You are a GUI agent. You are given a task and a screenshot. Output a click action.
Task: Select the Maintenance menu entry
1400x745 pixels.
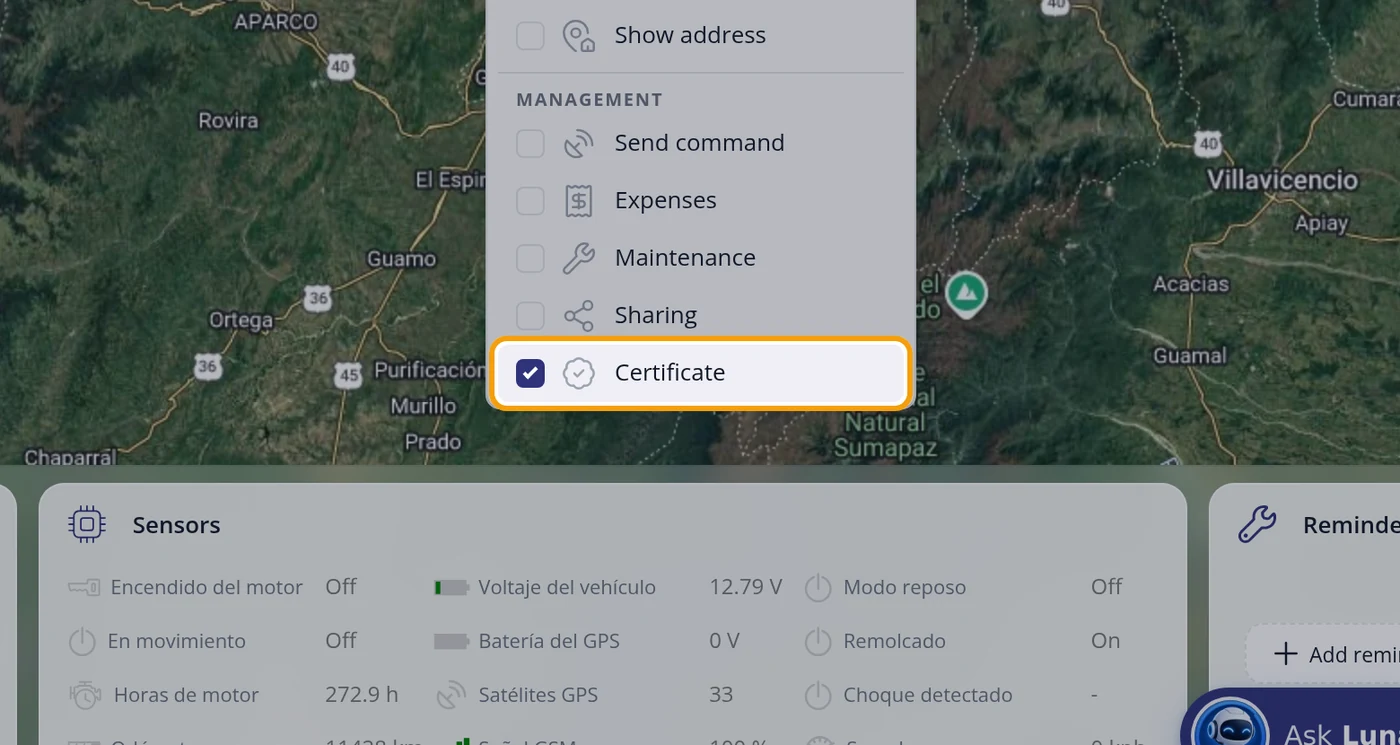(x=700, y=259)
